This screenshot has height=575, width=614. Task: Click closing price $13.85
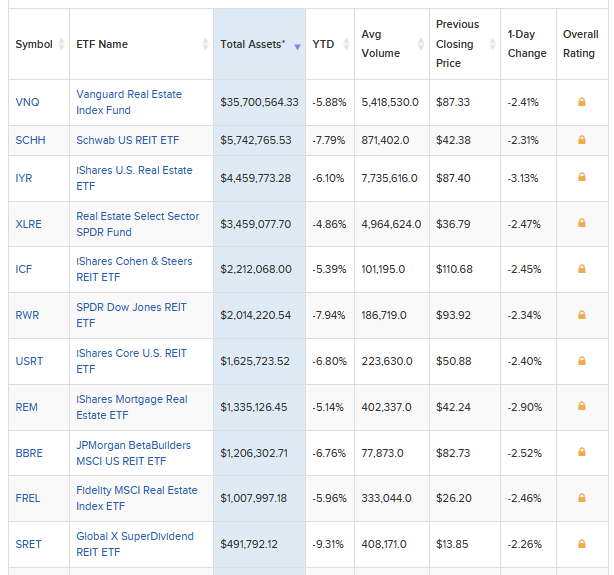pos(452,544)
